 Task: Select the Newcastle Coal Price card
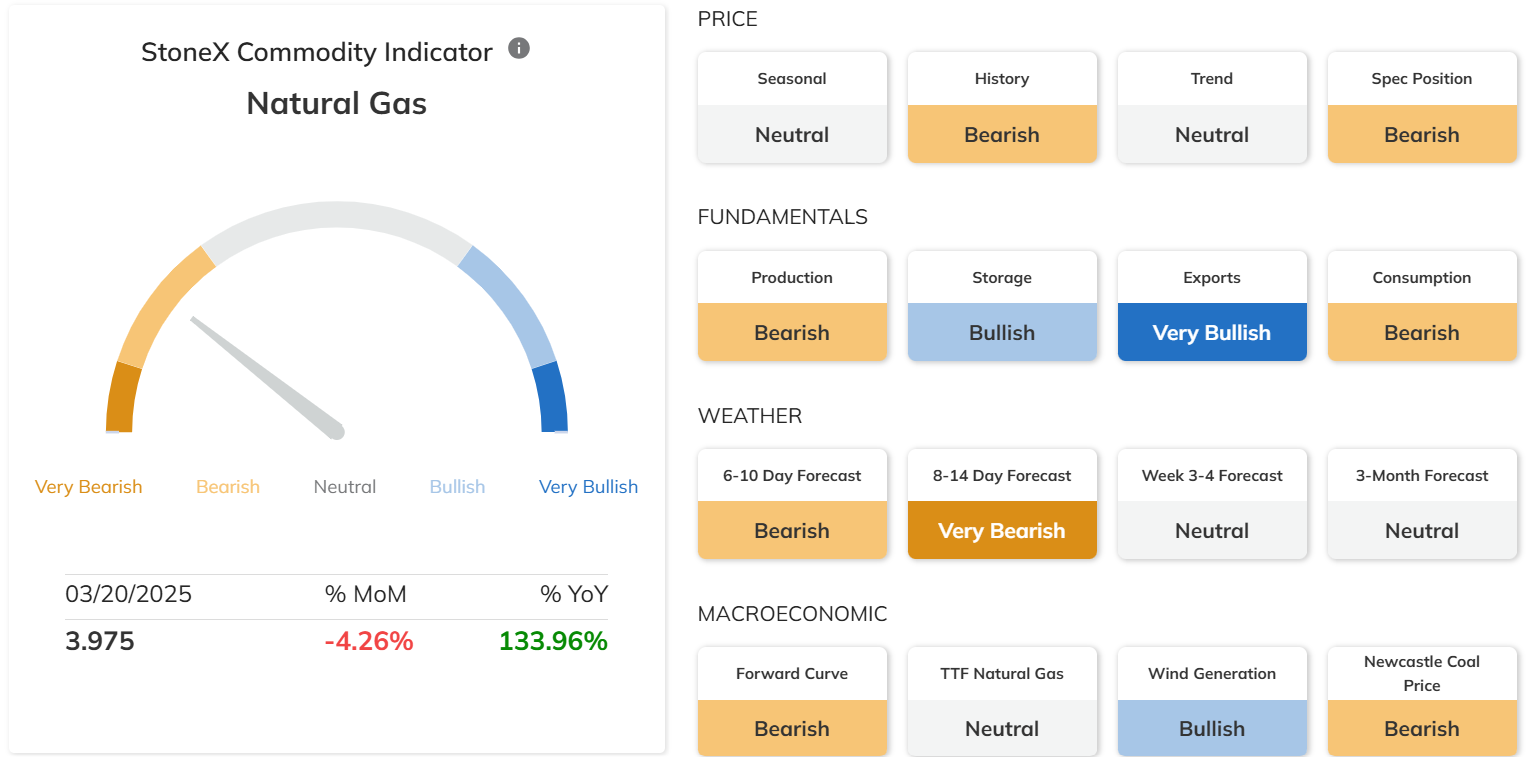1422,702
